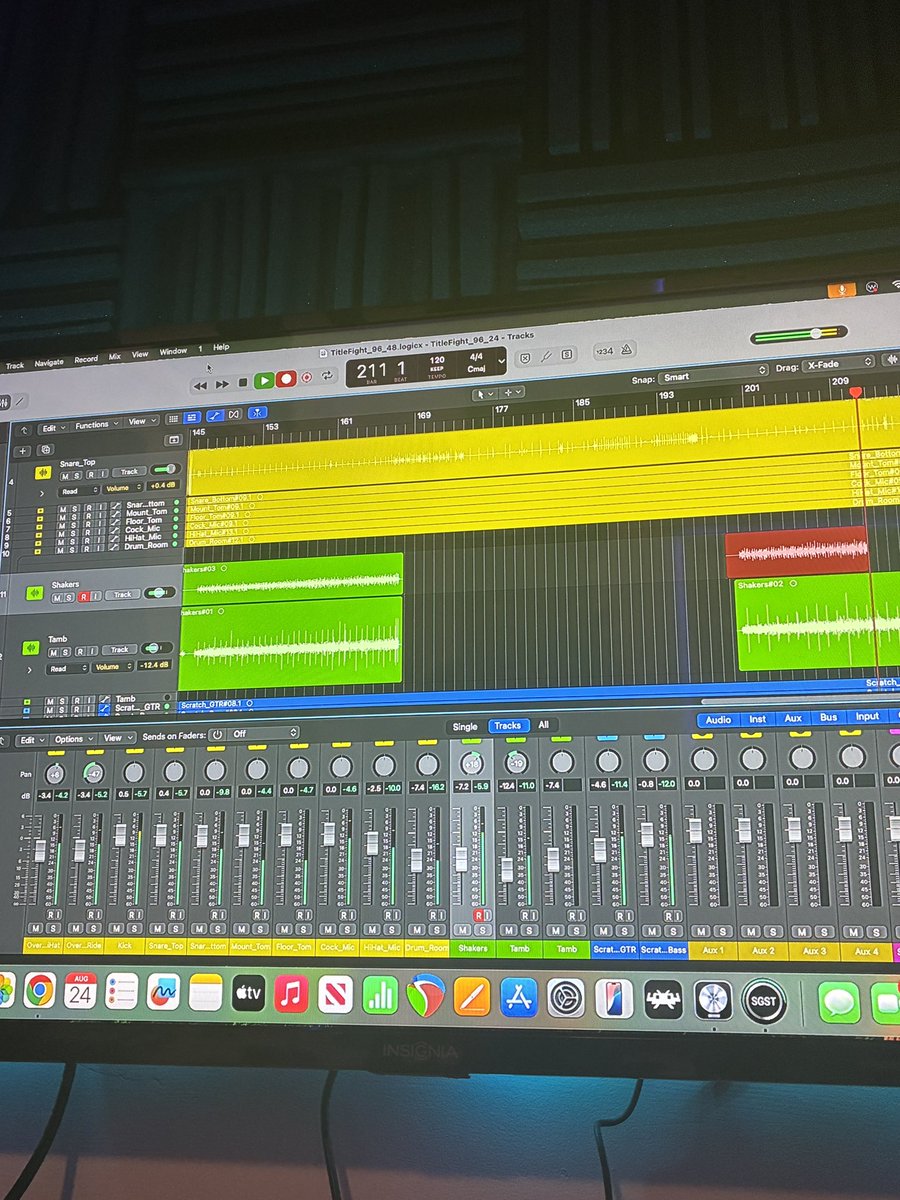Toggle Tamb track on/off switch
The height and width of the screenshot is (1200, 900).
tap(156, 648)
